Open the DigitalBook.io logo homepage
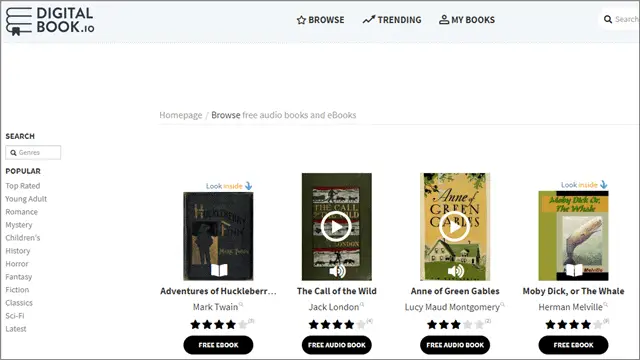Image resolution: width=640 pixels, height=360 pixels. click(50, 21)
